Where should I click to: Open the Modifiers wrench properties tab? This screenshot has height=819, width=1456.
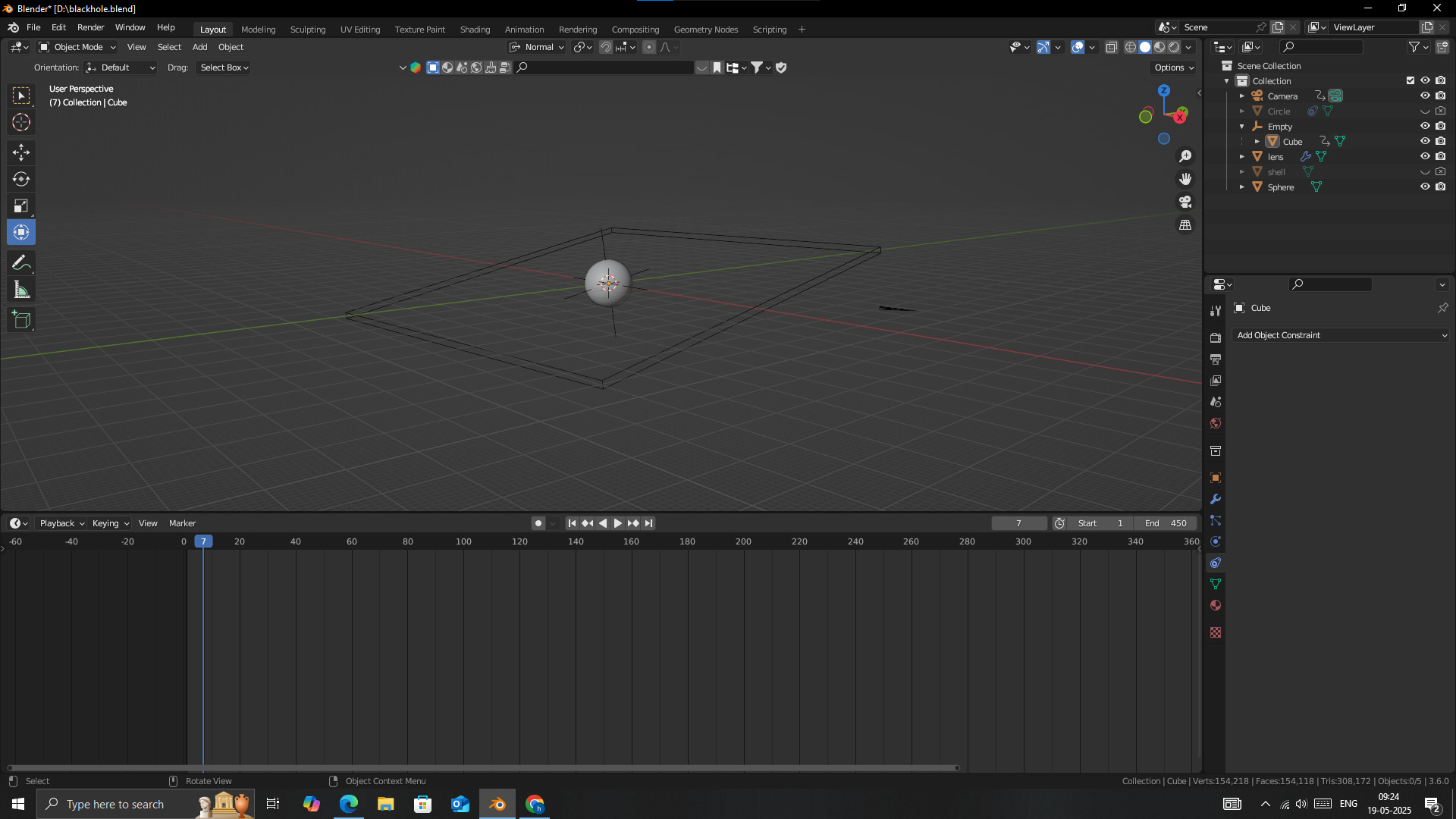(1216, 500)
